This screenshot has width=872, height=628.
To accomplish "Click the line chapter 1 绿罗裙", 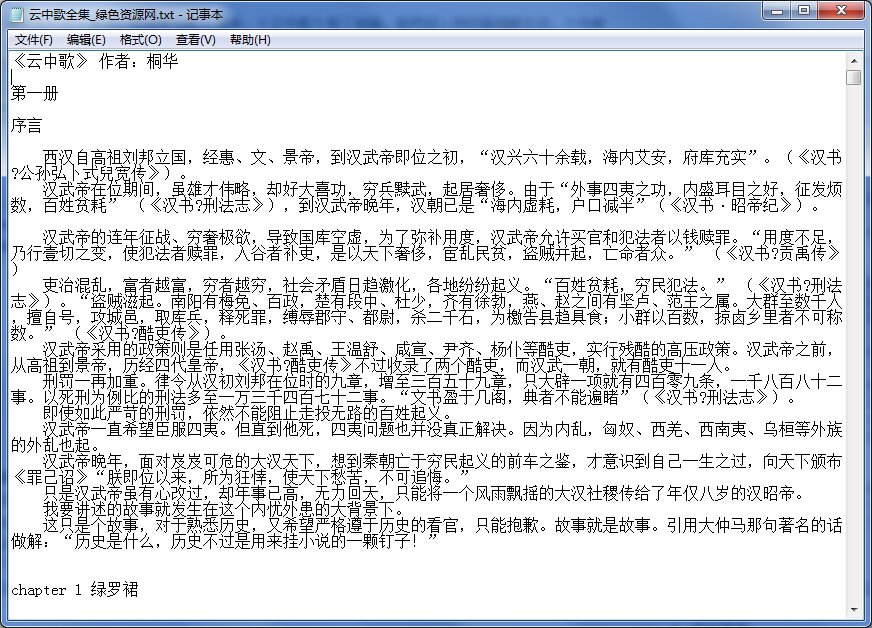I will pyautogui.click(x=75, y=589).
